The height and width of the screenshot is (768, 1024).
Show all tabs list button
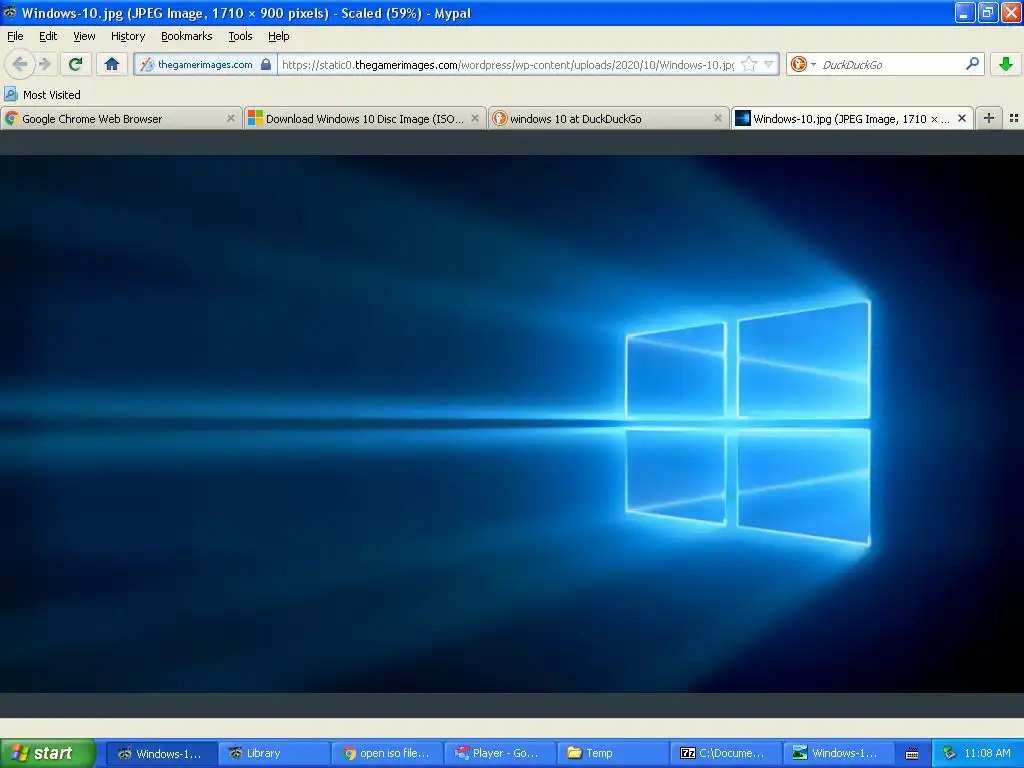(x=1014, y=118)
